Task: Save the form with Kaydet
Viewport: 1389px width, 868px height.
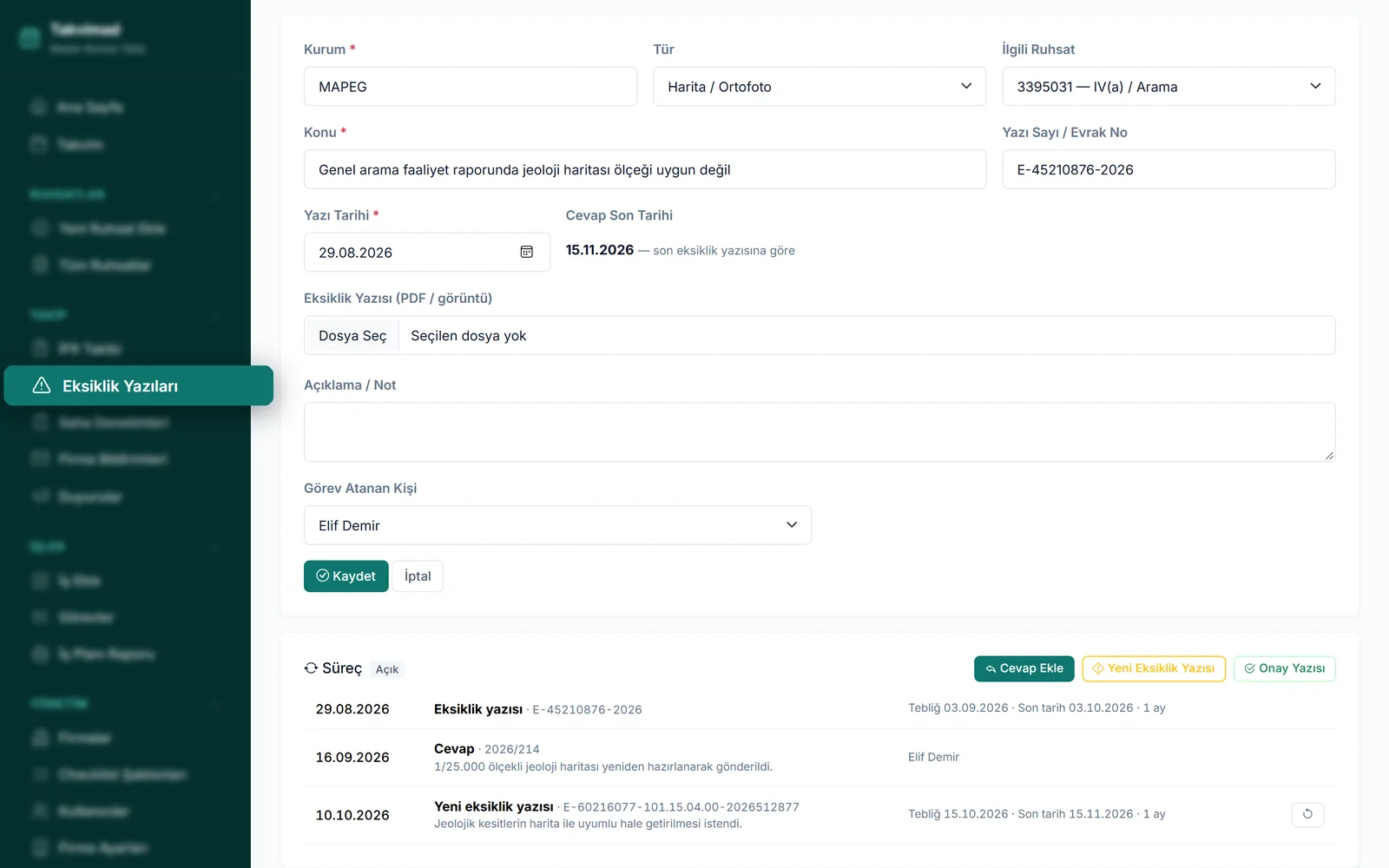Action: coord(346,576)
